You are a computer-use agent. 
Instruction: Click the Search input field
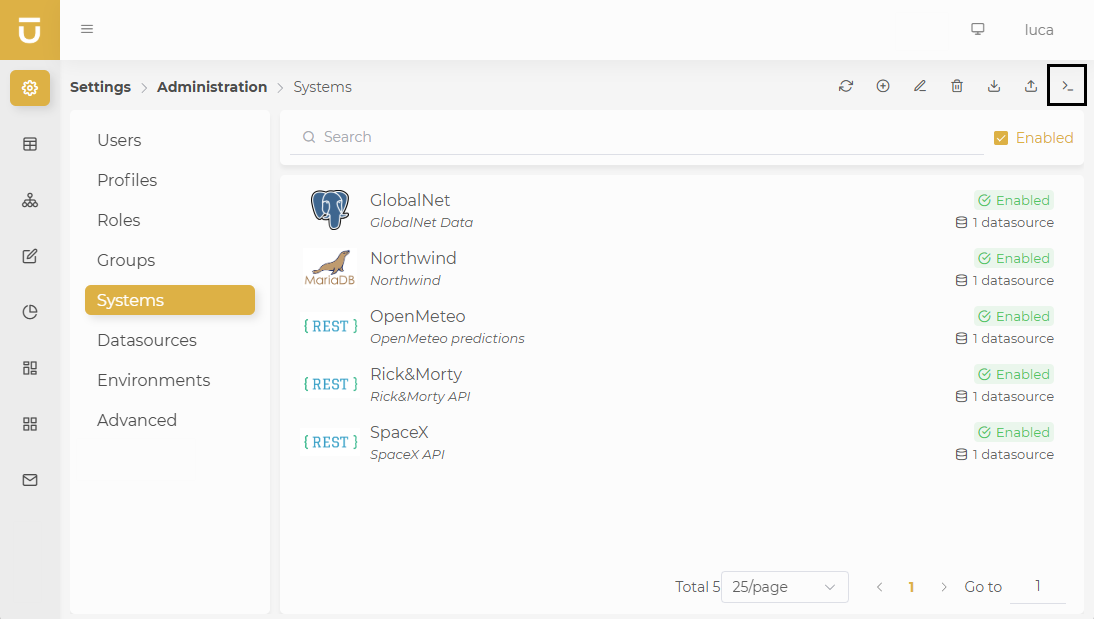[640, 137]
